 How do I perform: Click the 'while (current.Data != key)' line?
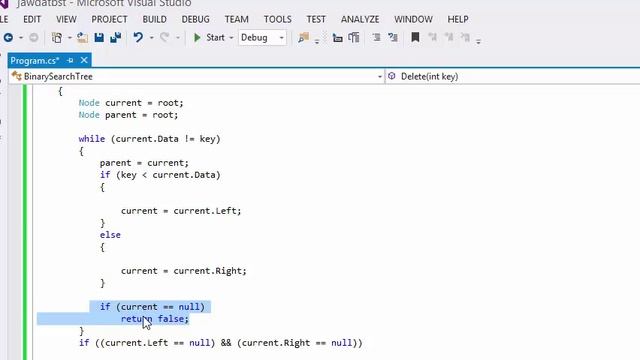(149, 139)
